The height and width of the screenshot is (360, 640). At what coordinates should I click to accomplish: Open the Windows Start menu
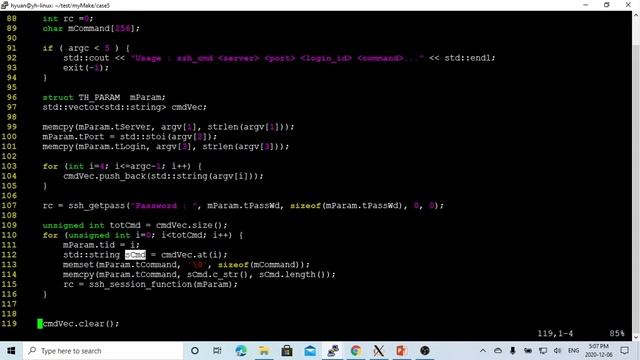coord(11,351)
